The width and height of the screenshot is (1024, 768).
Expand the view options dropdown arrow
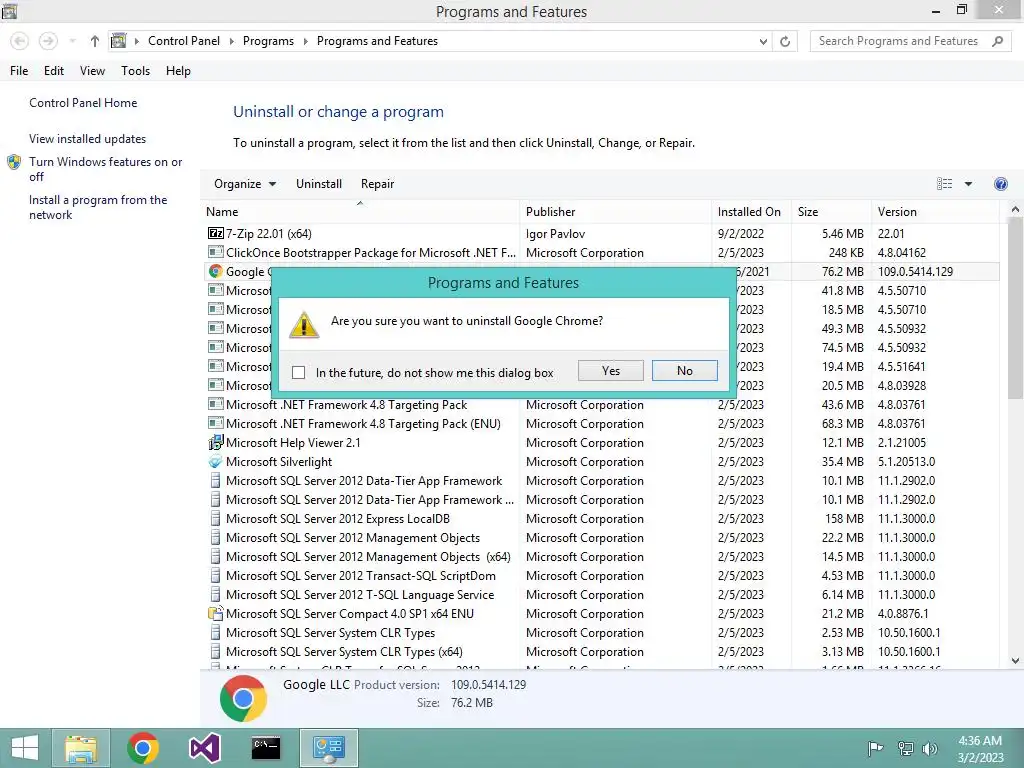point(968,184)
